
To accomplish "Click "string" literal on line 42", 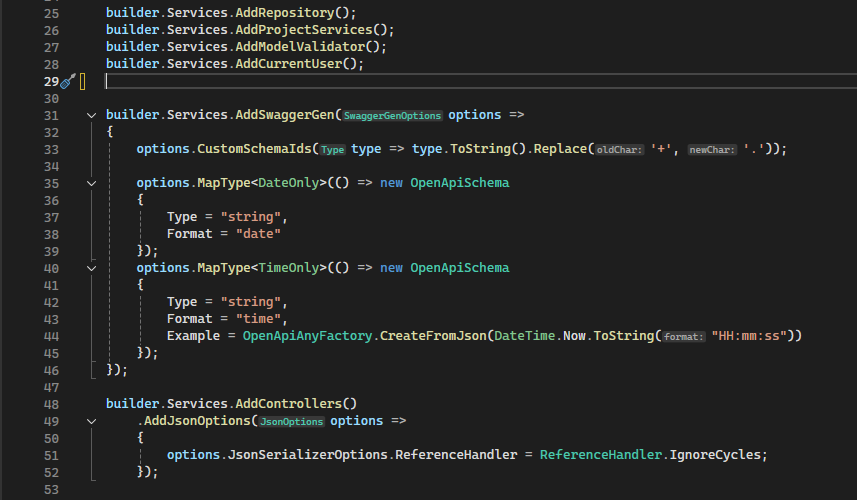I will click(251, 302).
